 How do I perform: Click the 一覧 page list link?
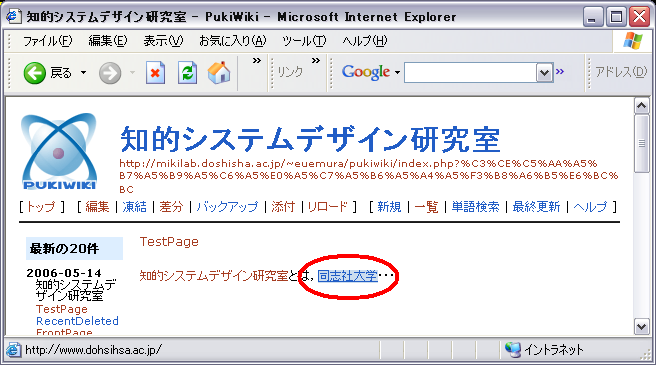coord(426,207)
